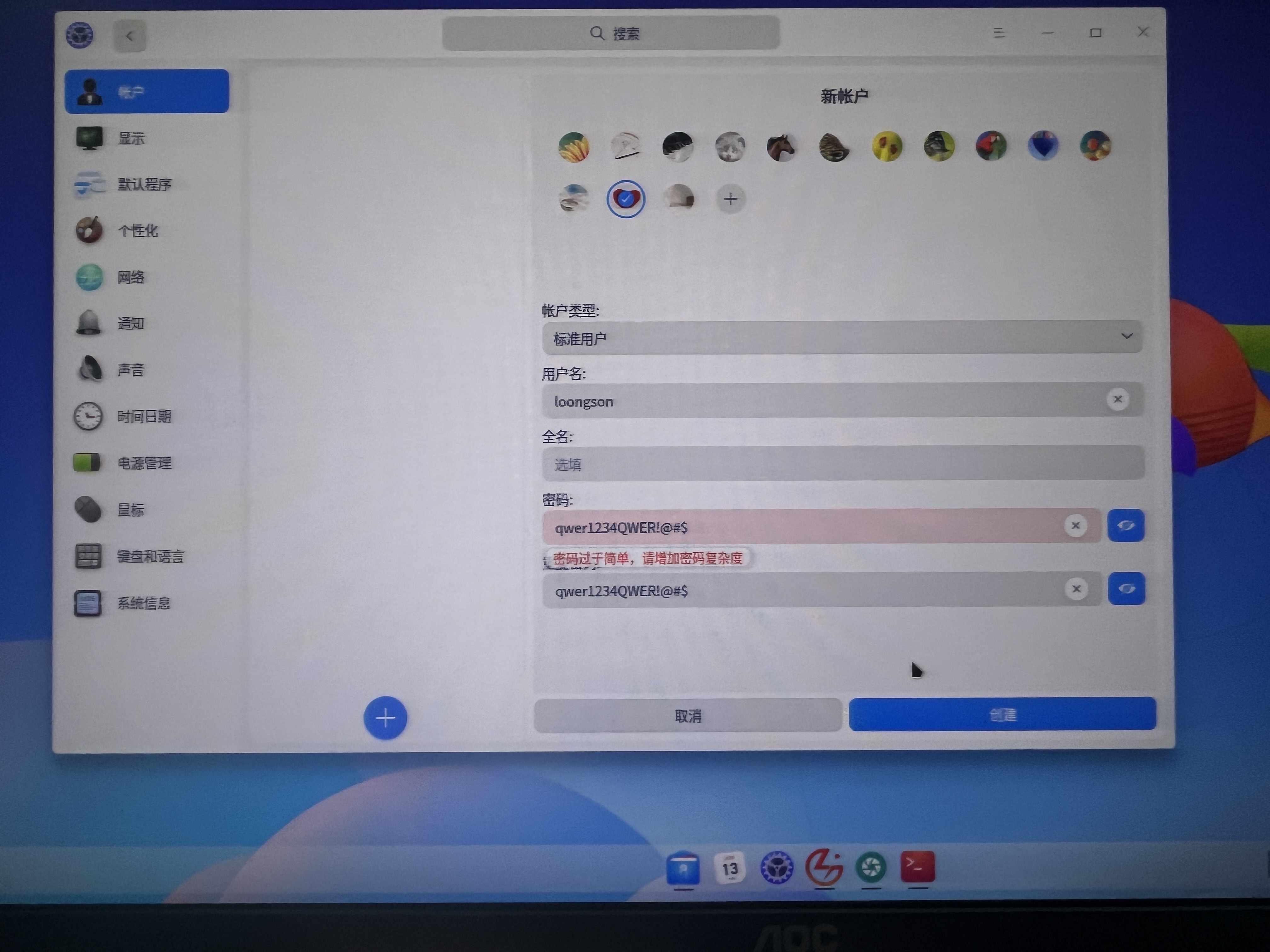1270x952 pixels.
Task: Click the full name input field
Action: [842, 464]
